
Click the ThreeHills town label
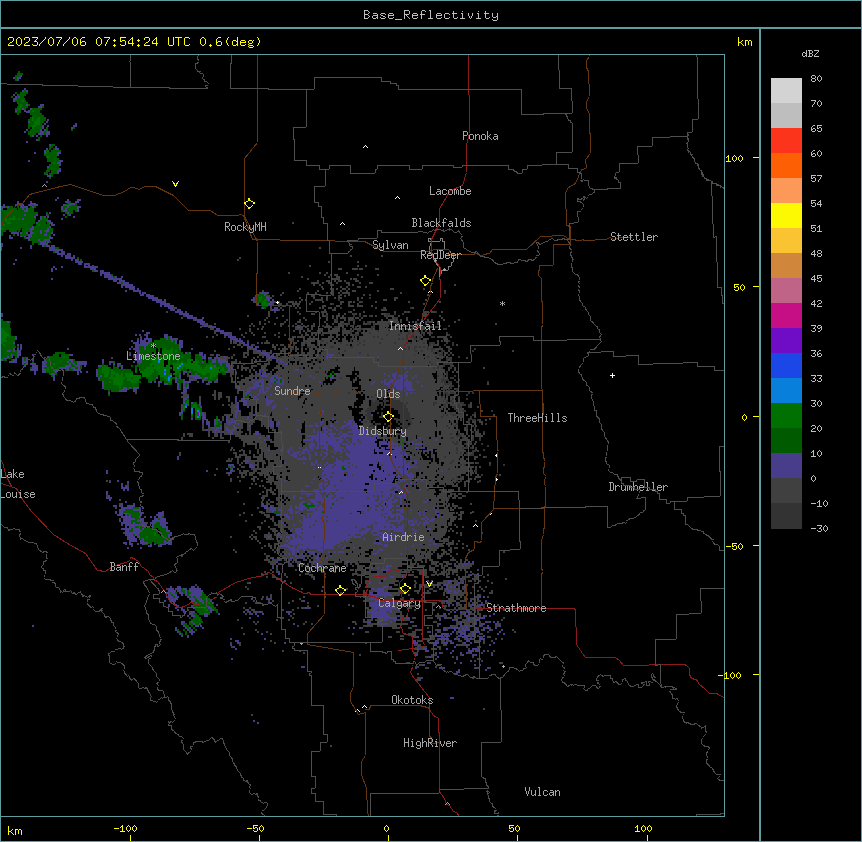pyautogui.click(x=537, y=418)
